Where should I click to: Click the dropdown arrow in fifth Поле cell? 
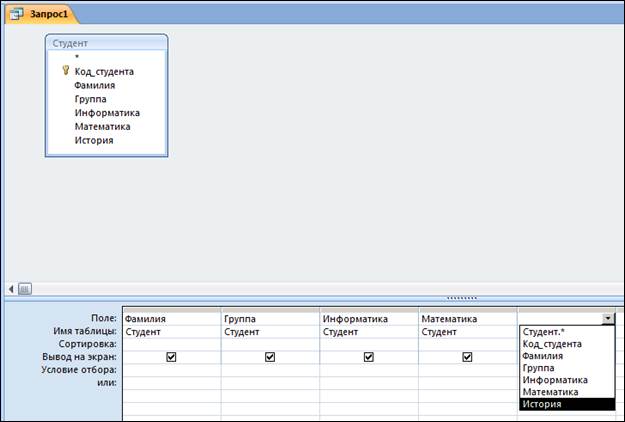point(608,318)
